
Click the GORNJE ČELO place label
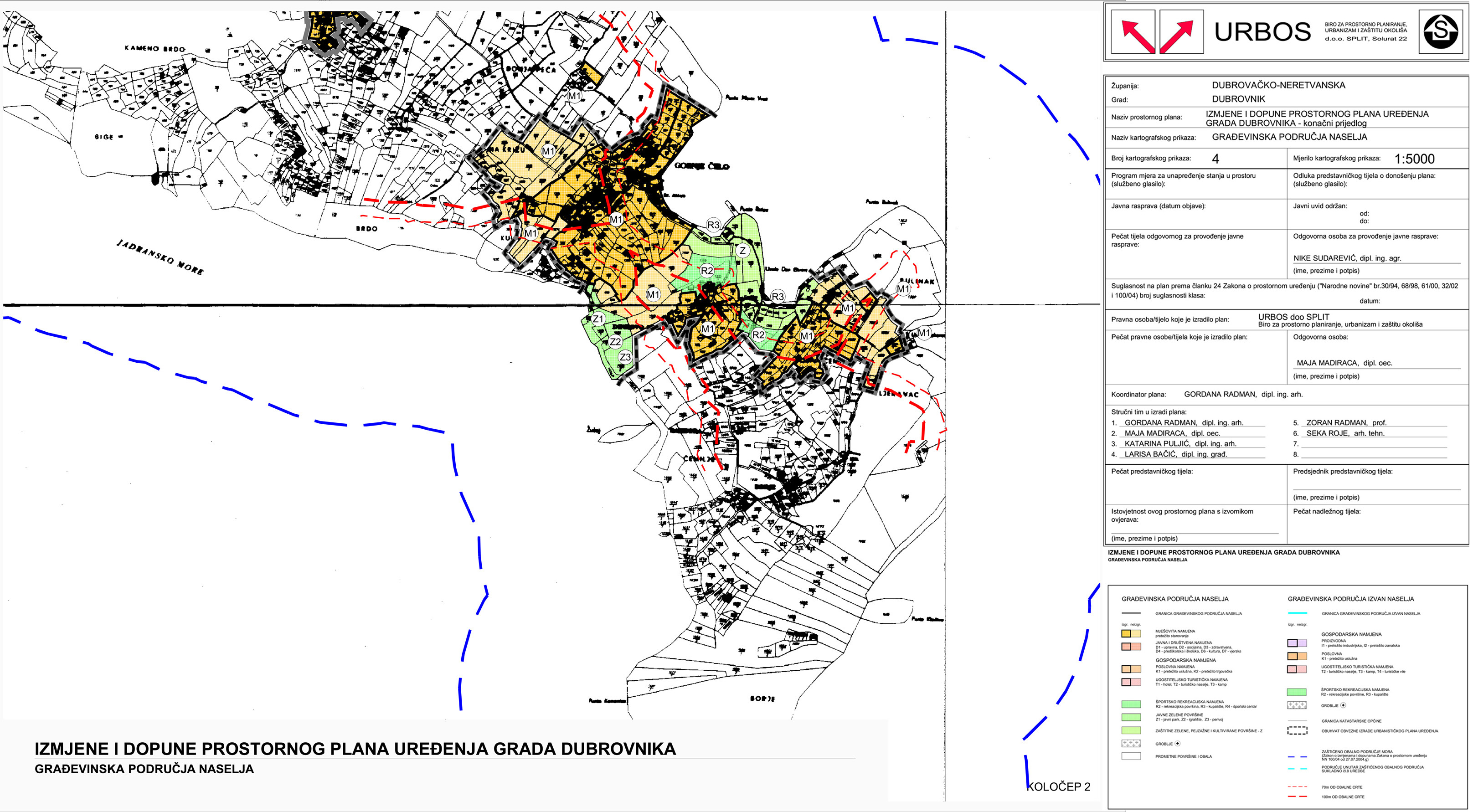(x=701, y=166)
